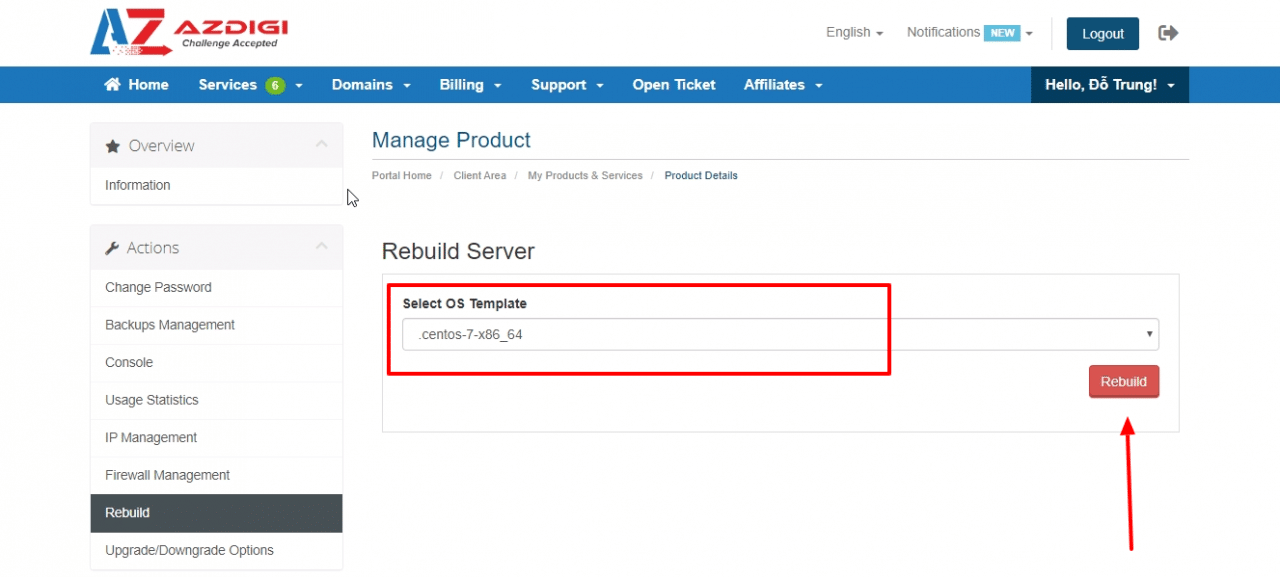Select Firewall Management in Actions list
Screen dimensions: 1280x577
167,475
